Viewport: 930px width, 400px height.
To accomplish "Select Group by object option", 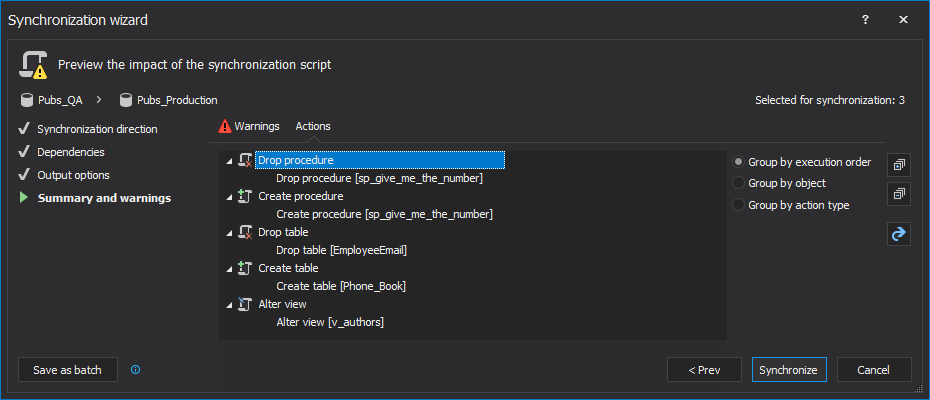I will [739, 183].
